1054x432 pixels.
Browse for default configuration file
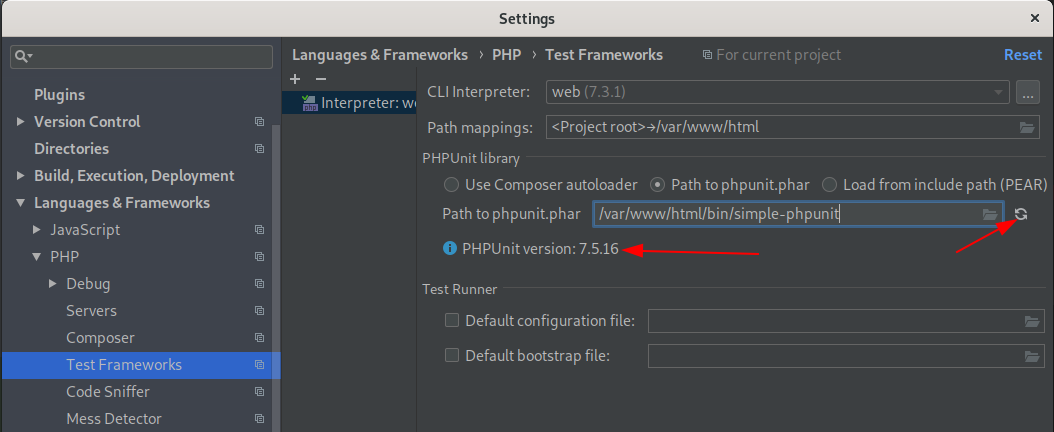tap(1032, 321)
